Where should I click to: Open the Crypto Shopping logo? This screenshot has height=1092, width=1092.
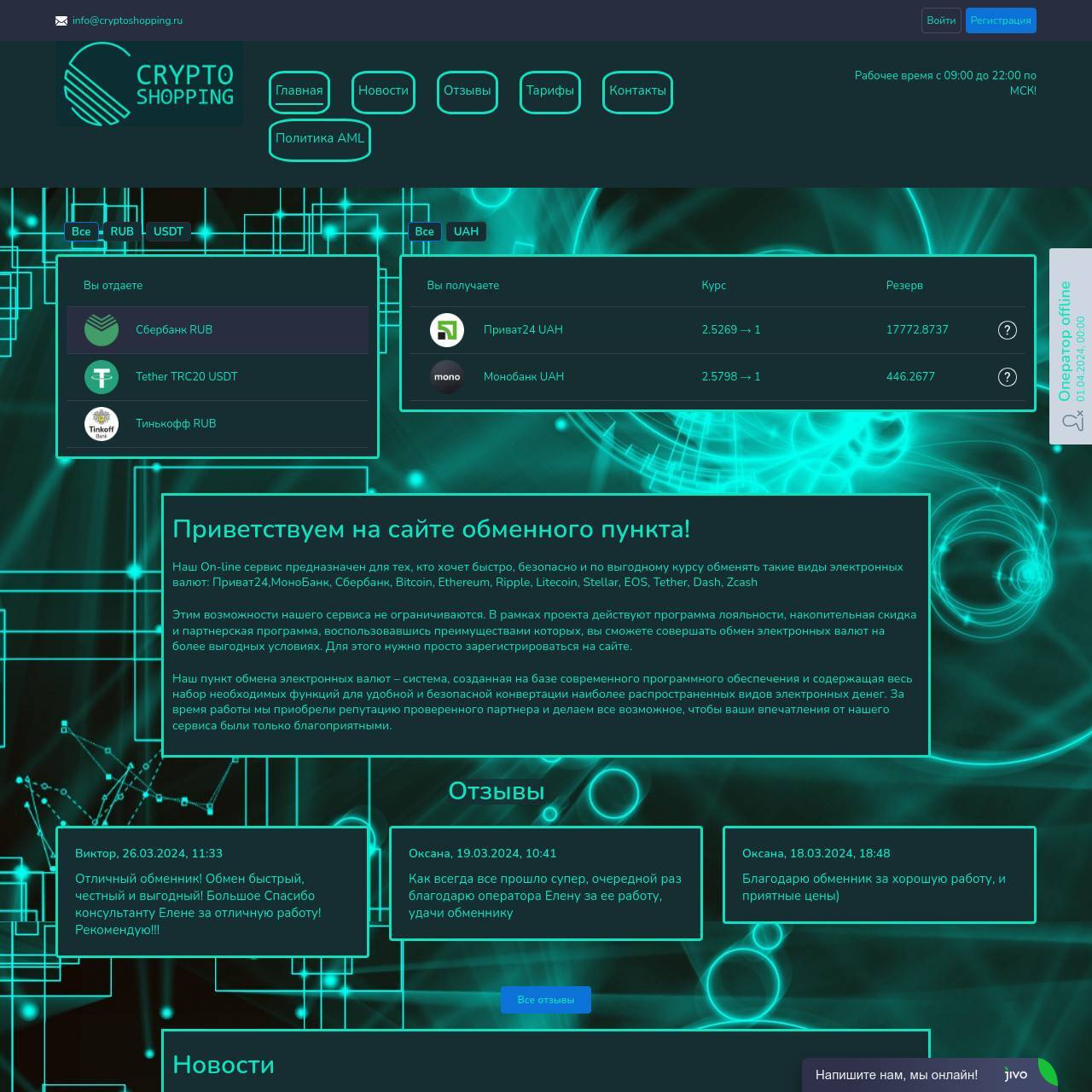coord(149,84)
